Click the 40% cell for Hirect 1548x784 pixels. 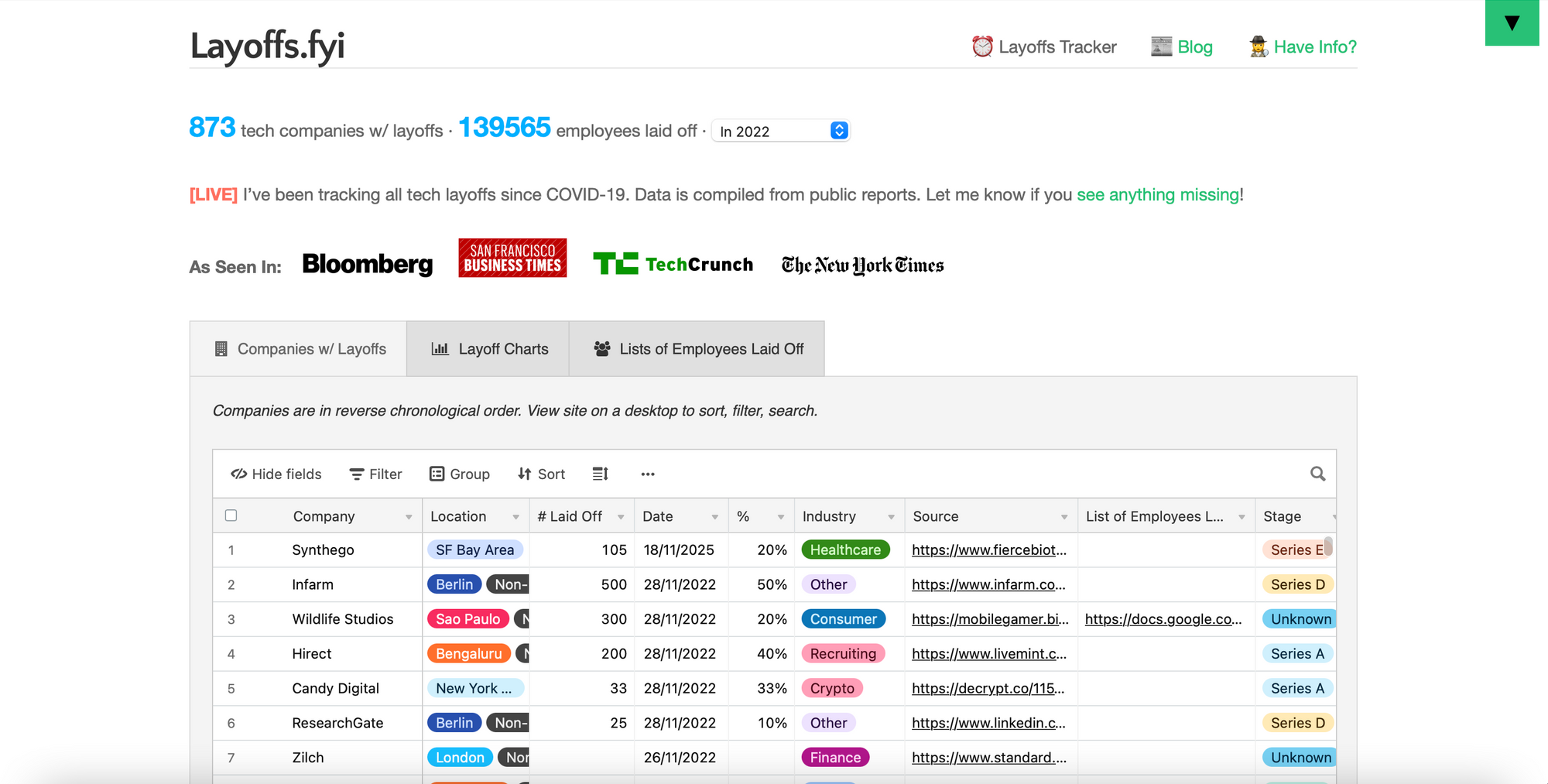tap(760, 654)
